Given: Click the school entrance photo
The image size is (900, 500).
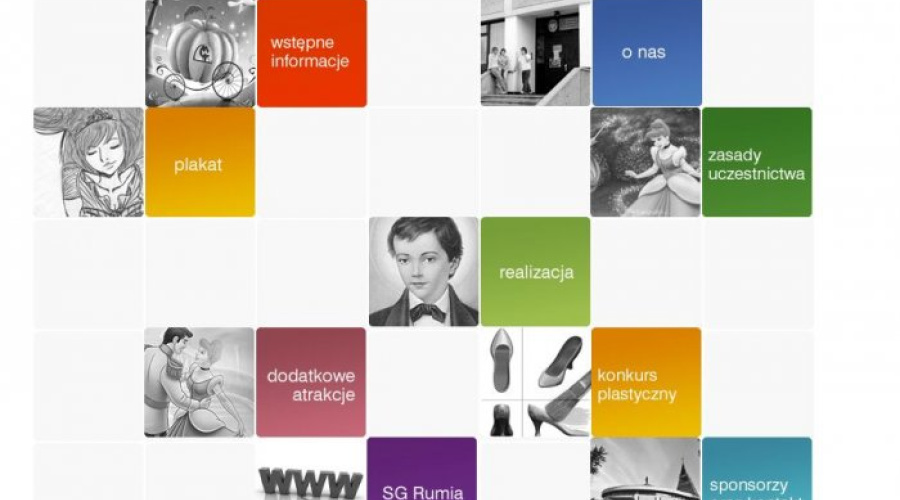Looking at the screenshot, I should tap(536, 53).
